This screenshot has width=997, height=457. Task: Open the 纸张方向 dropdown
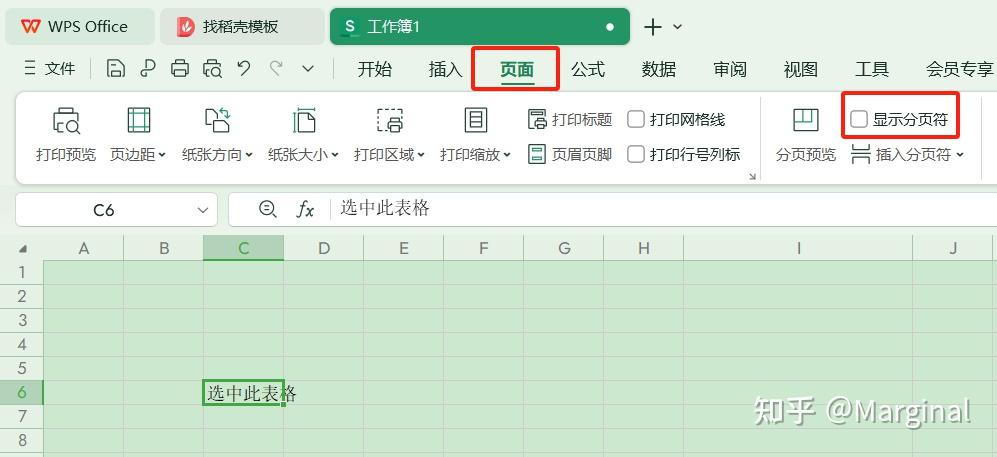217,135
